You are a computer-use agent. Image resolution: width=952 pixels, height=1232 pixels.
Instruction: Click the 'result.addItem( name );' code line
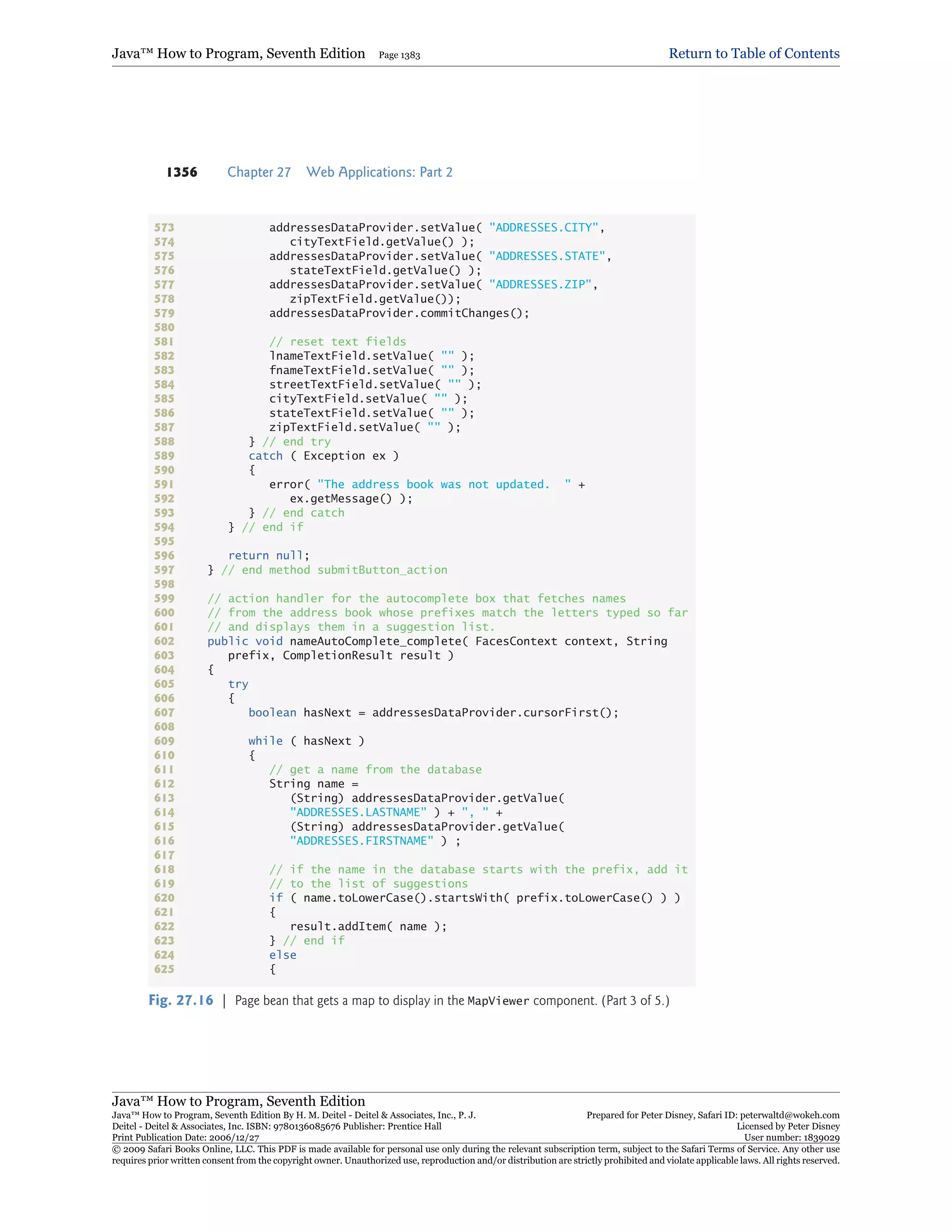[x=368, y=926]
